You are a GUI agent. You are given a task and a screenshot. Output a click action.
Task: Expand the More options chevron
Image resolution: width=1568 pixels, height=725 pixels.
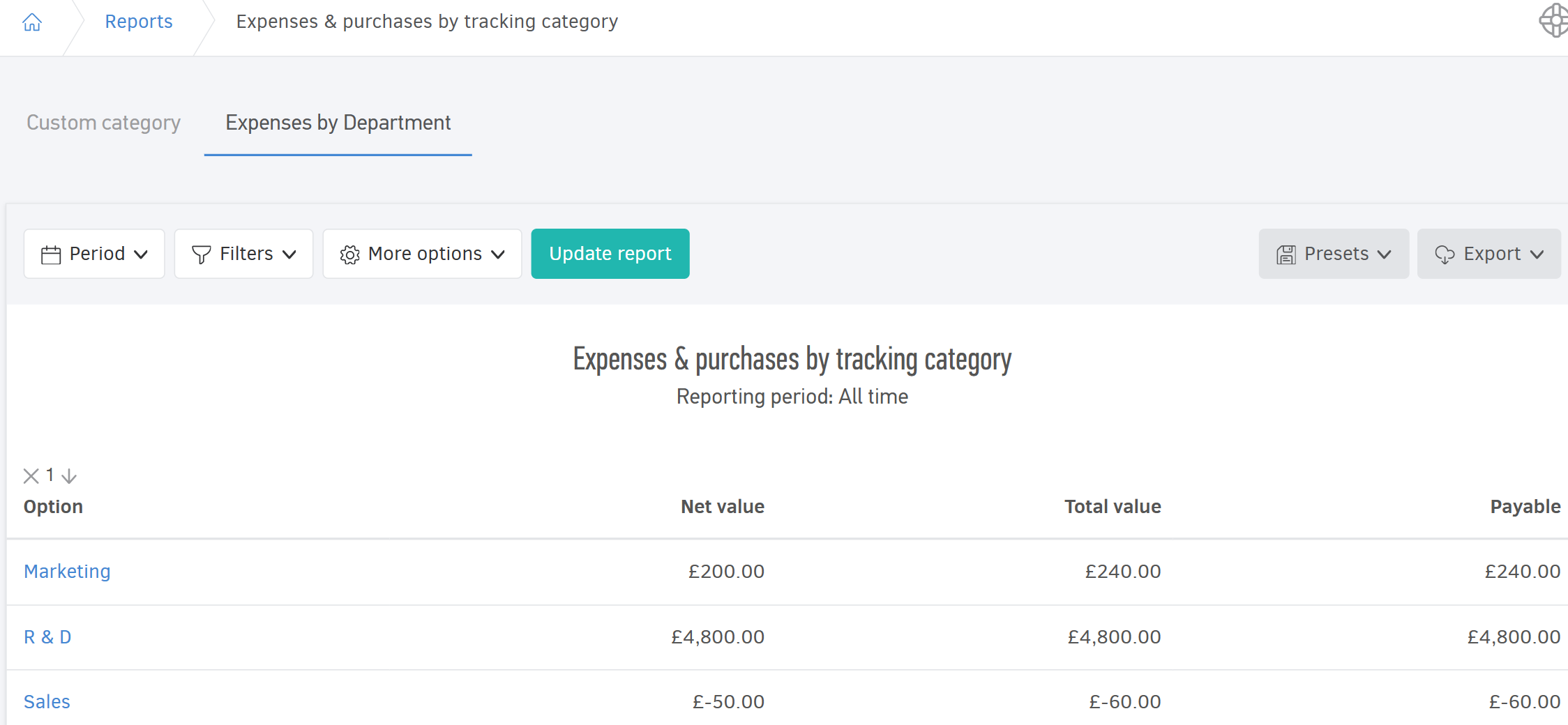(498, 254)
